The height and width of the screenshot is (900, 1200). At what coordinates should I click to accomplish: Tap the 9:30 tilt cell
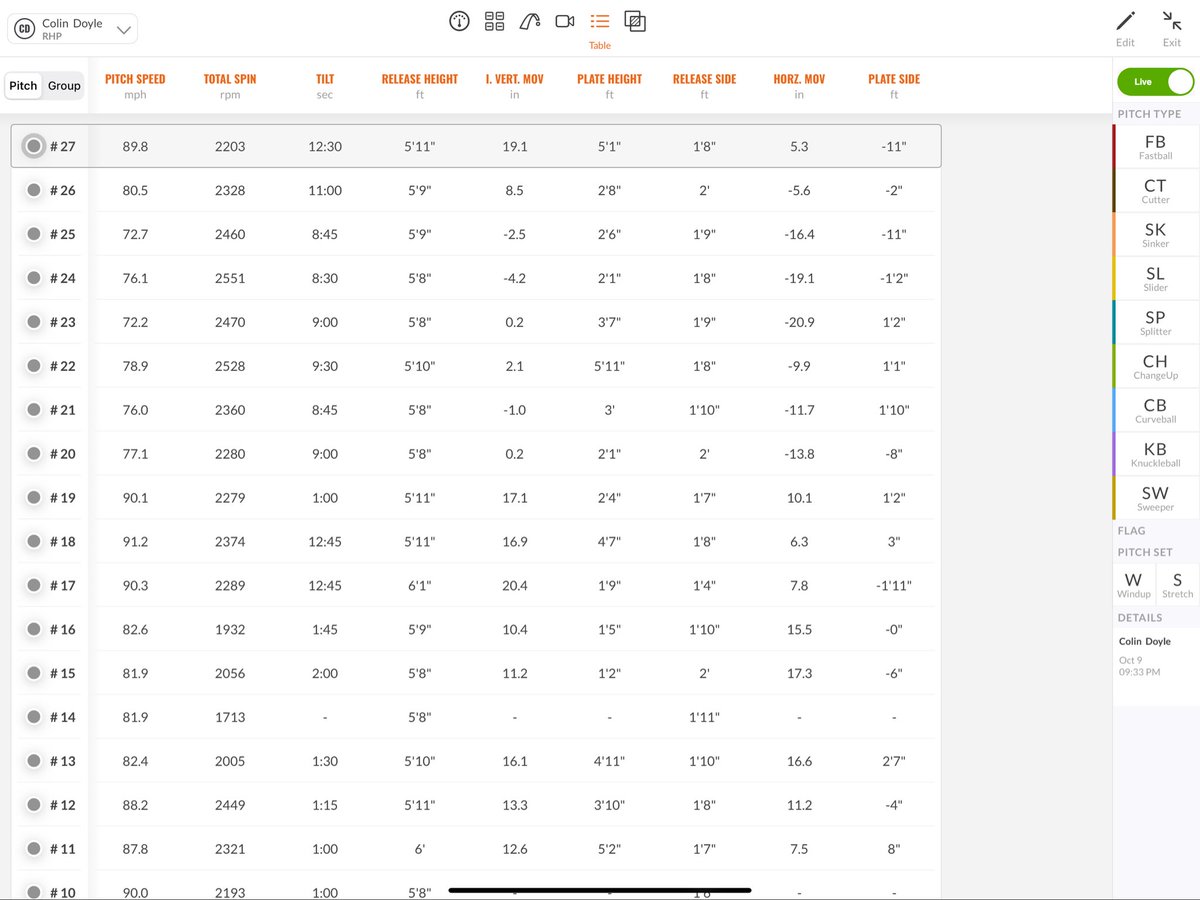pyautogui.click(x=325, y=366)
